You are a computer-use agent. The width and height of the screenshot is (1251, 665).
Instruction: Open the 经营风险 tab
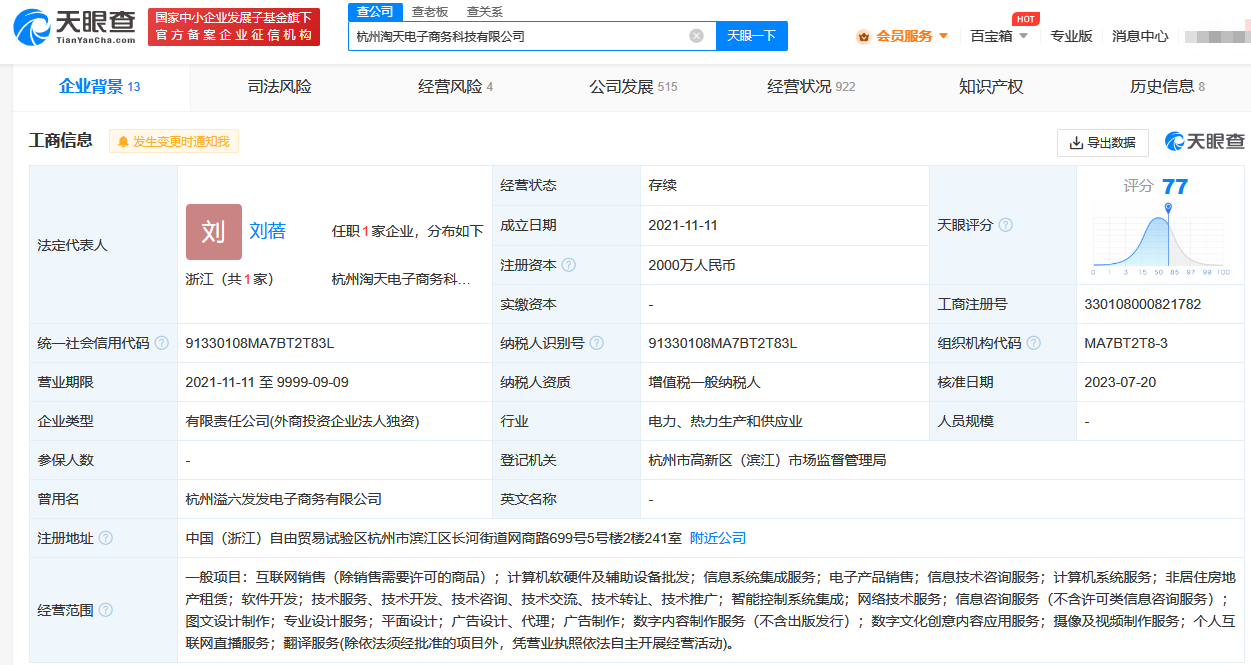coord(456,87)
